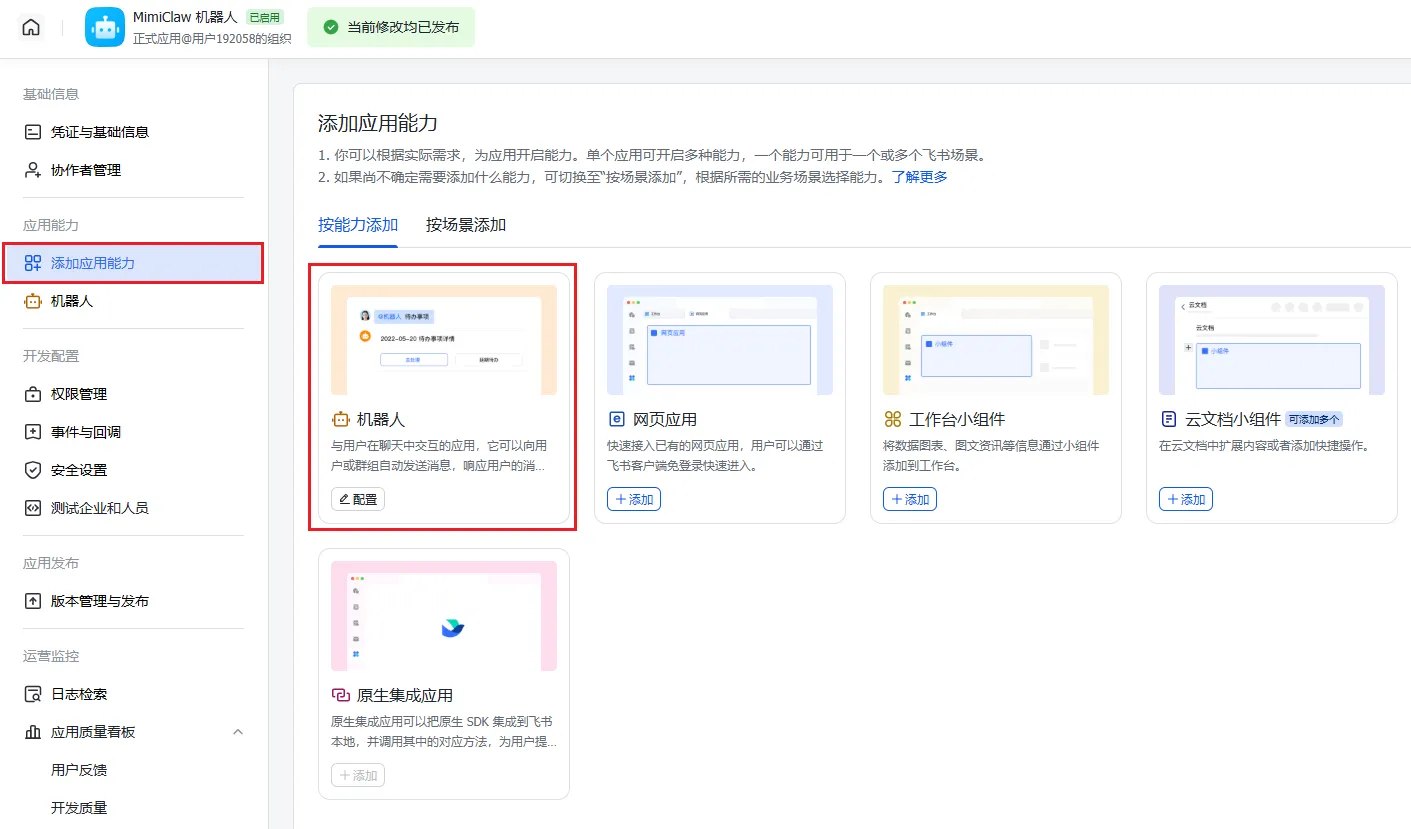The height and width of the screenshot is (829, 1411).
Task: Click the 原生集成应用 preview thumbnail
Action: (444, 616)
